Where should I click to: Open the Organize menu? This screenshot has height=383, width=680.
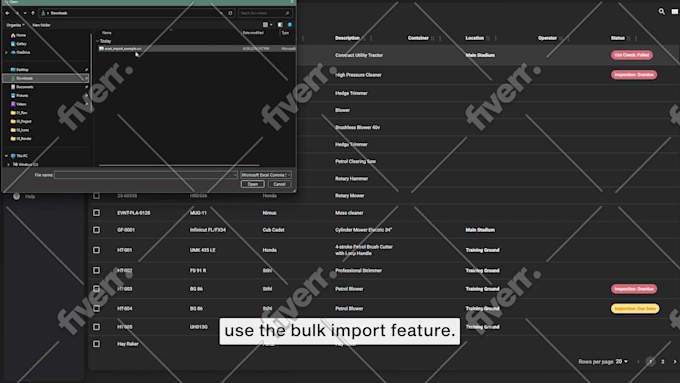tap(15, 25)
